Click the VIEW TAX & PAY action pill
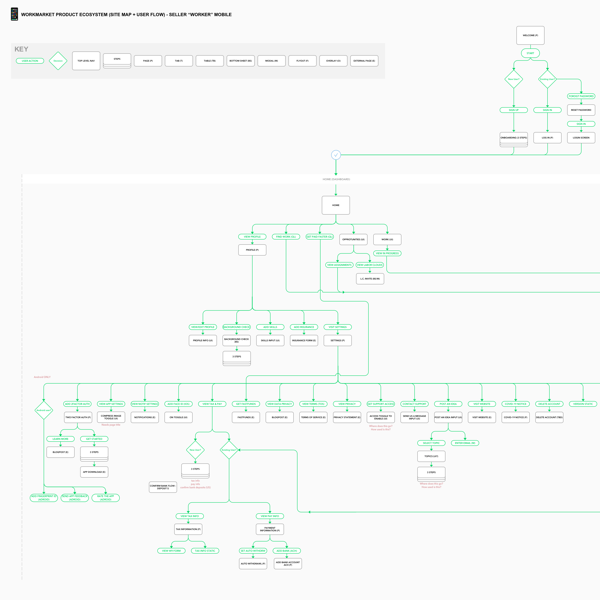 coord(212,404)
